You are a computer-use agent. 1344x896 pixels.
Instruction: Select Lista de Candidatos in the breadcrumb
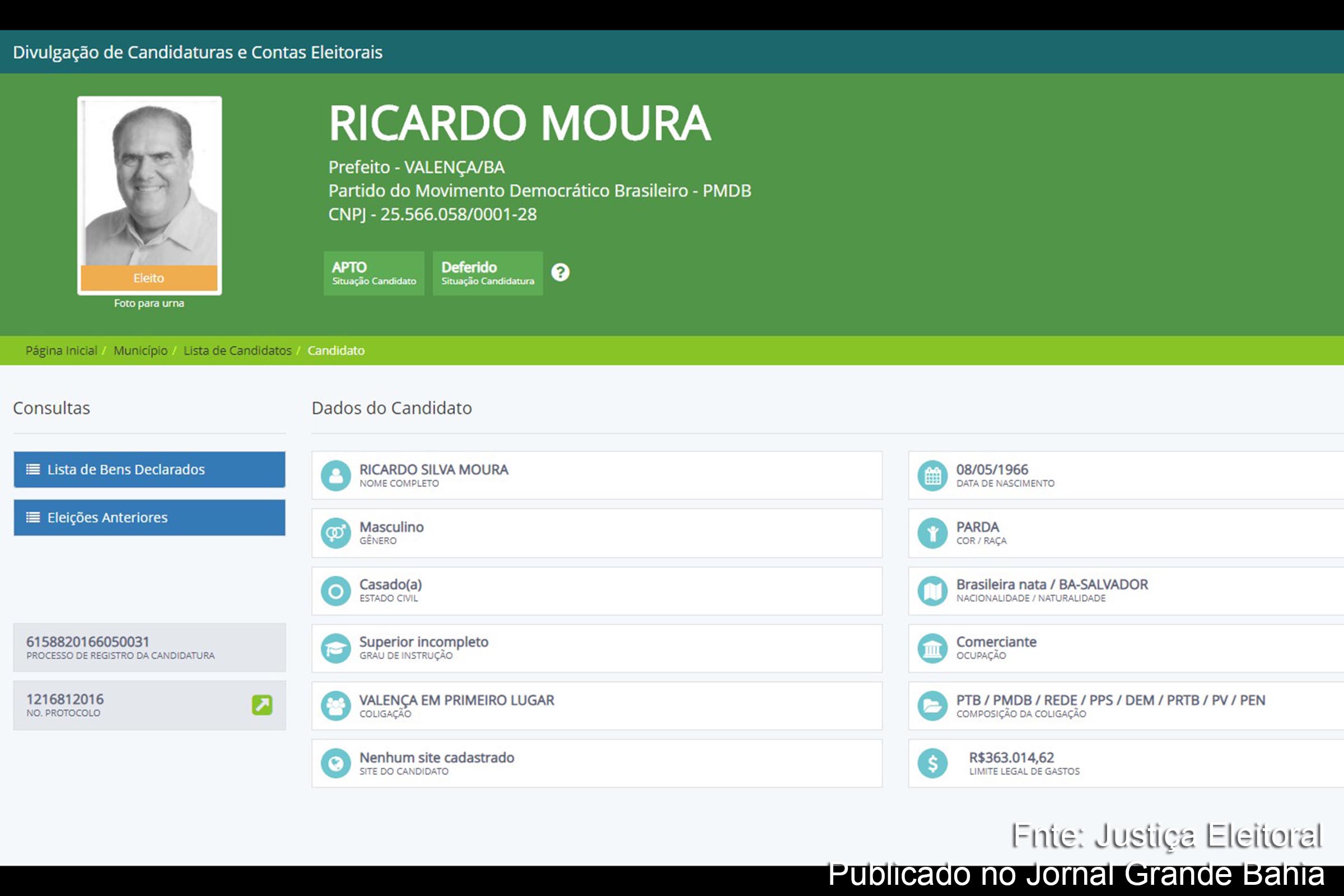[237, 351]
